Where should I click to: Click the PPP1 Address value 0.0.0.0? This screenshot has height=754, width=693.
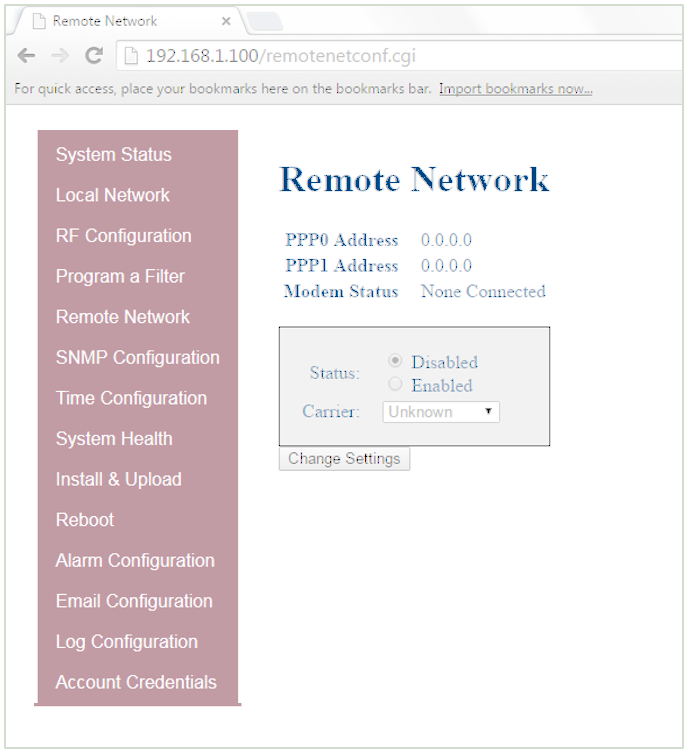446,265
